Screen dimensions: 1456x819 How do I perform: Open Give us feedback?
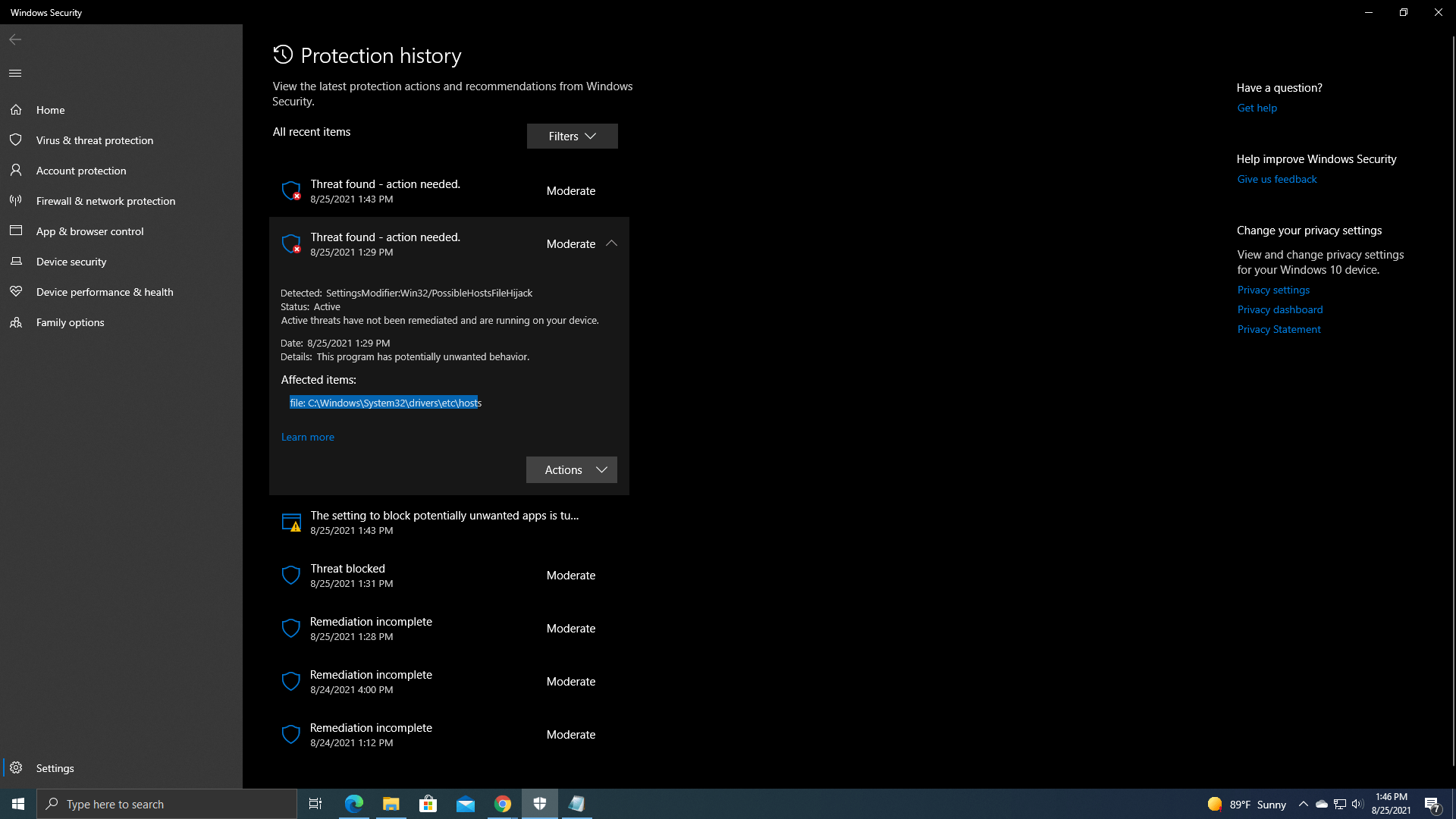click(1276, 179)
